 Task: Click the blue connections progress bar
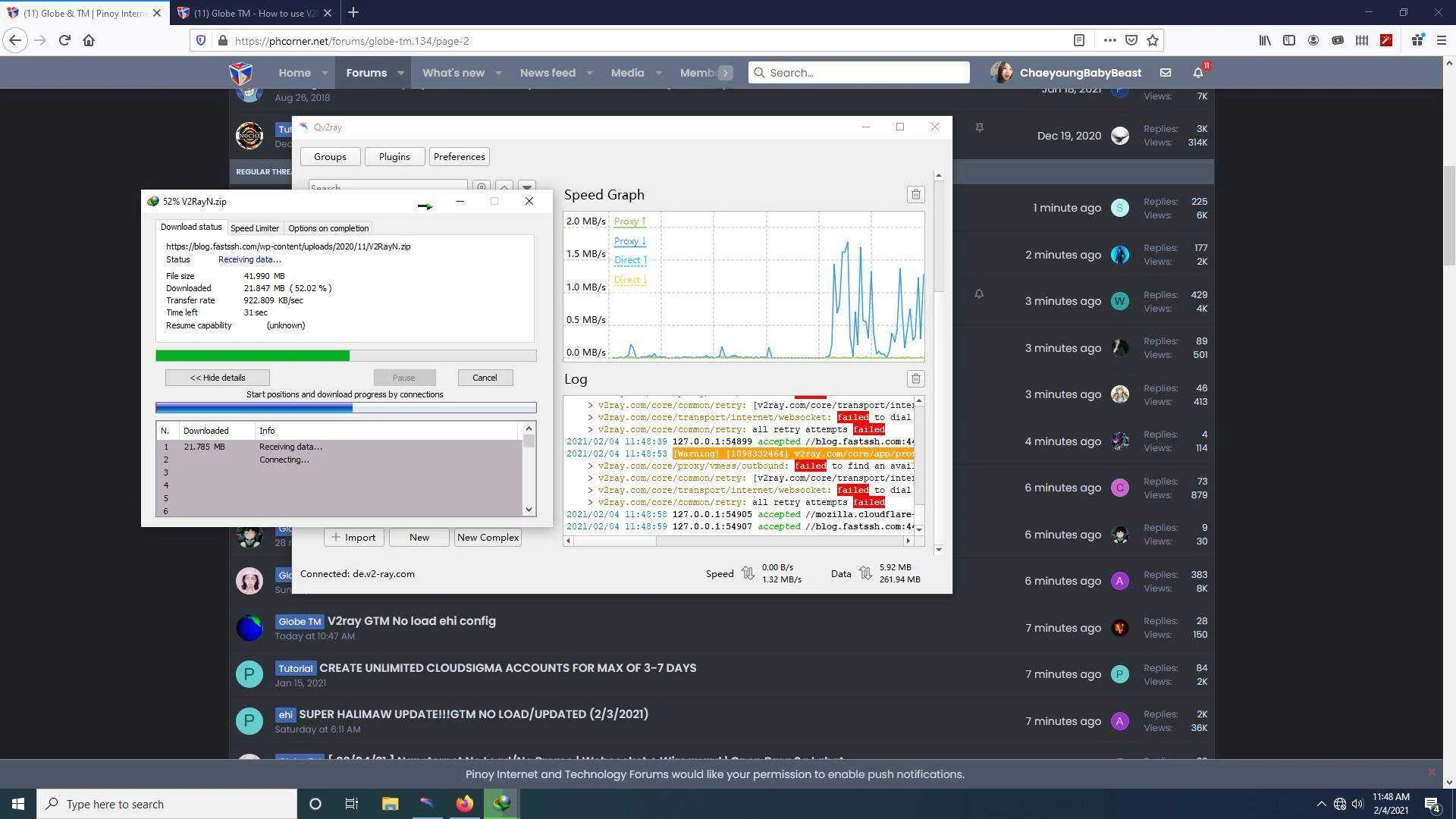point(346,408)
